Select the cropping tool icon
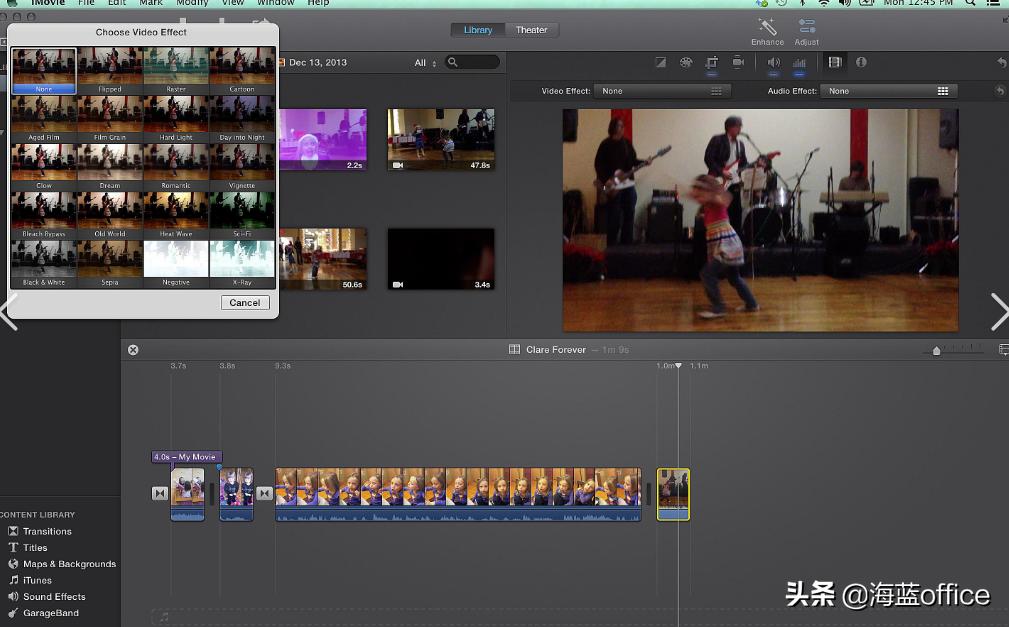Viewport: 1009px width, 627px height. [x=712, y=63]
